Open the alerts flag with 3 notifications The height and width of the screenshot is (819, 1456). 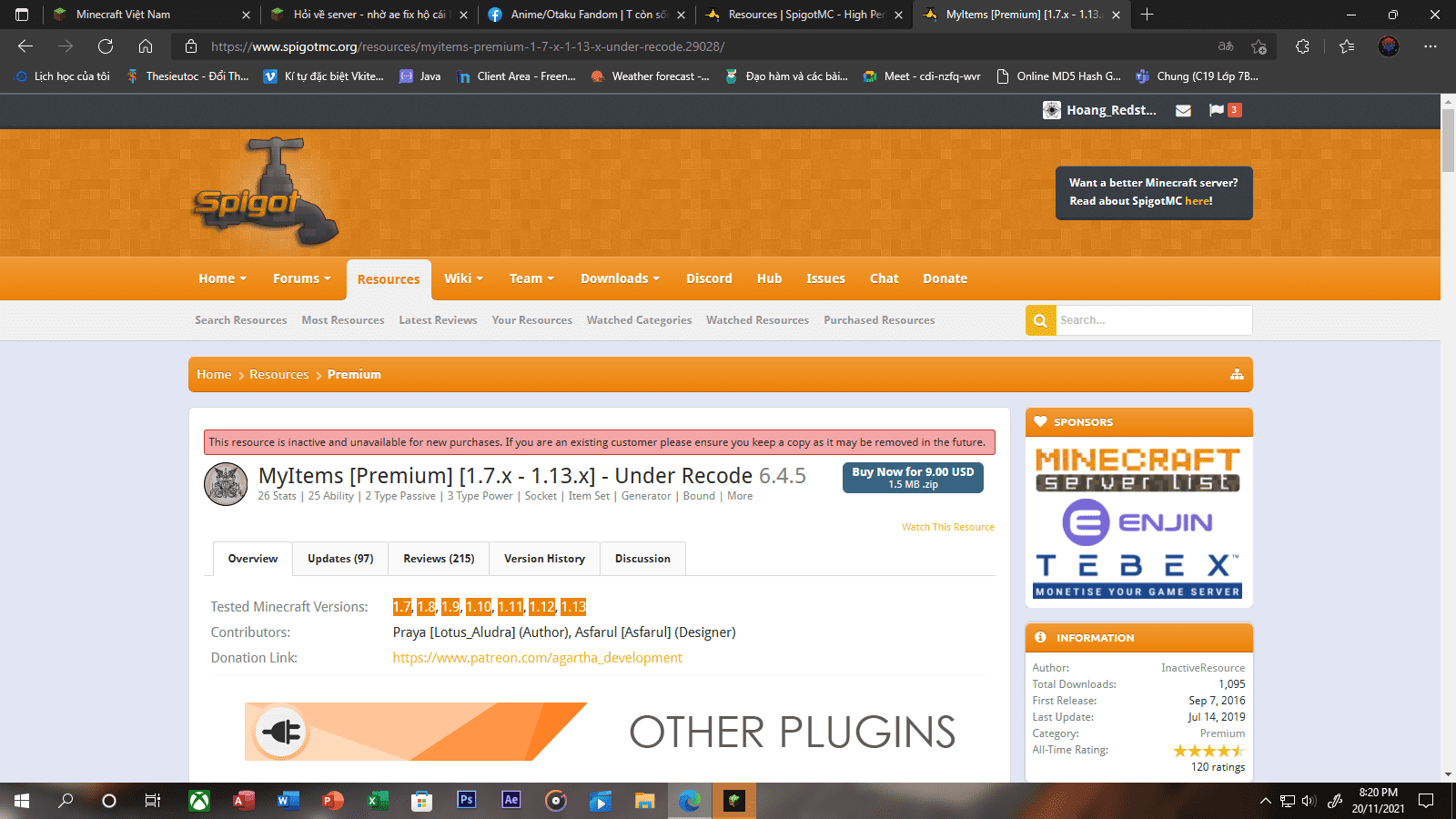[1225, 110]
